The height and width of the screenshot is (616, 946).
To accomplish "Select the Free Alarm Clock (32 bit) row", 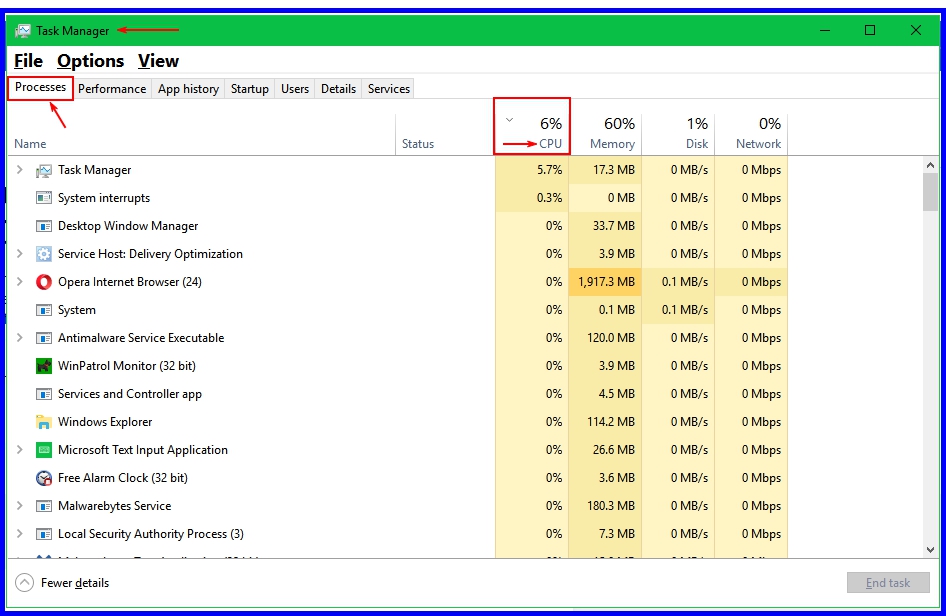I will 398,478.
